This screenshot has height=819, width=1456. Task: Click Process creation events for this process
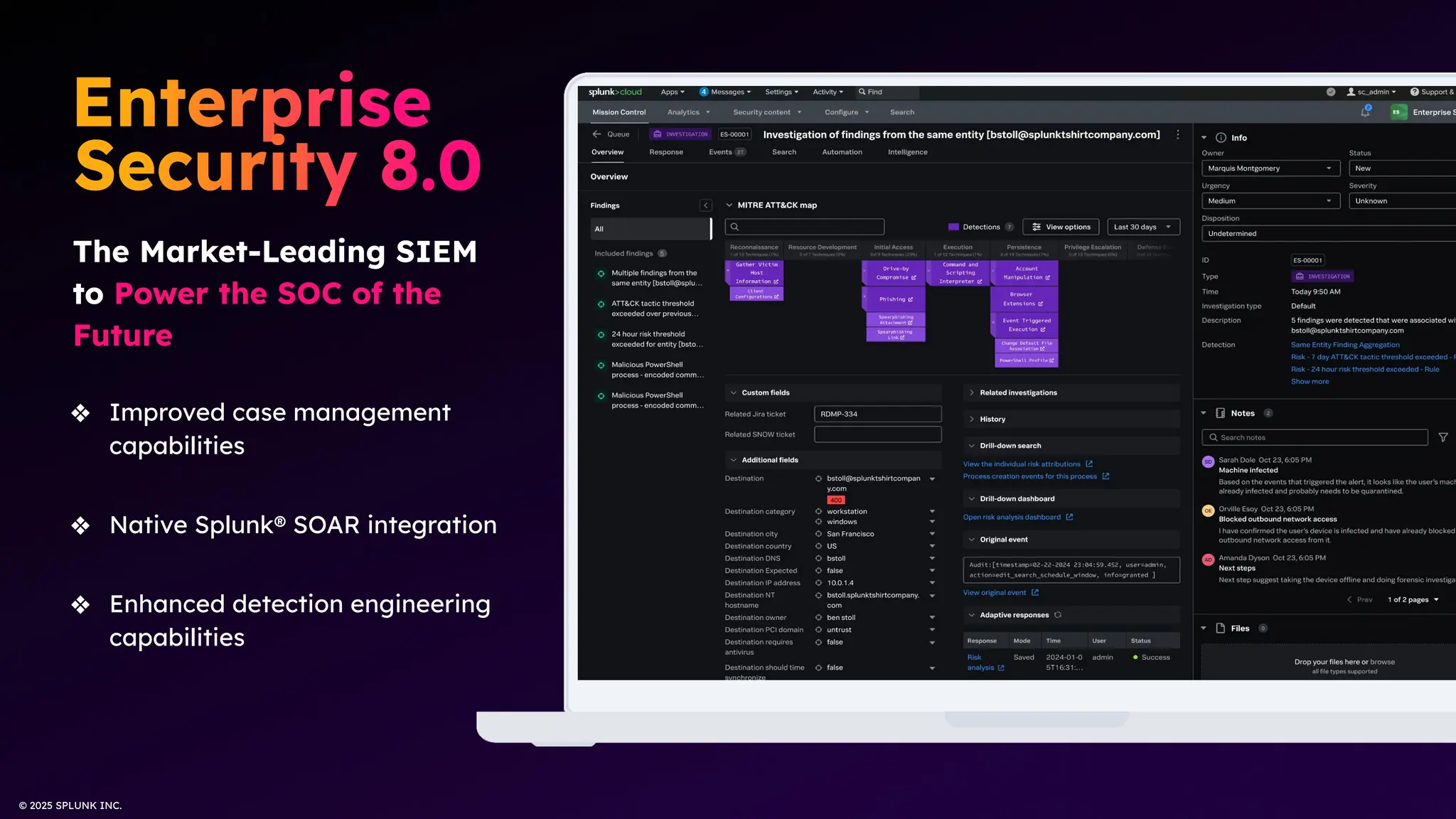[1029, 476]
